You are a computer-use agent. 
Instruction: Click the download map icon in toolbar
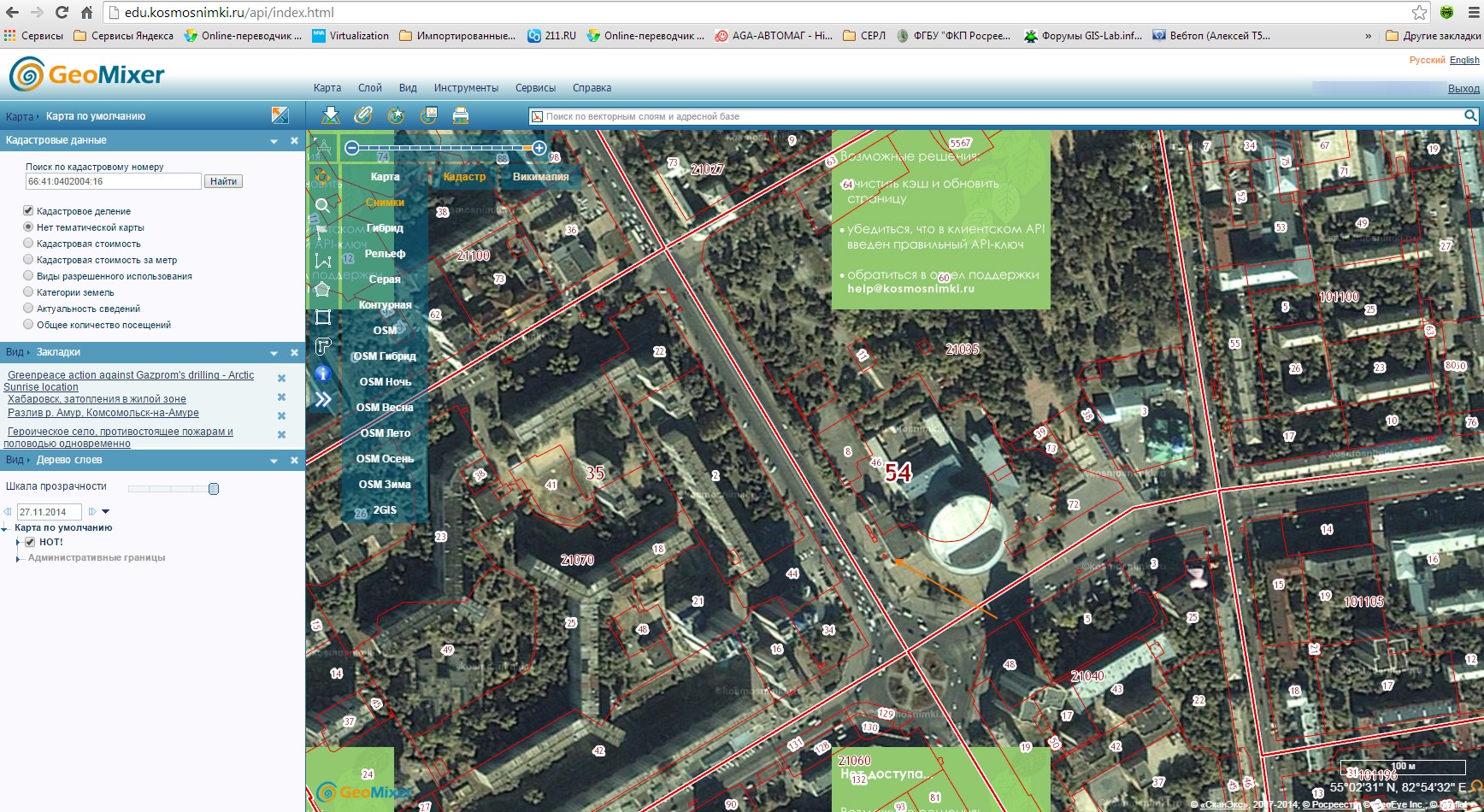tap(331, 115)
